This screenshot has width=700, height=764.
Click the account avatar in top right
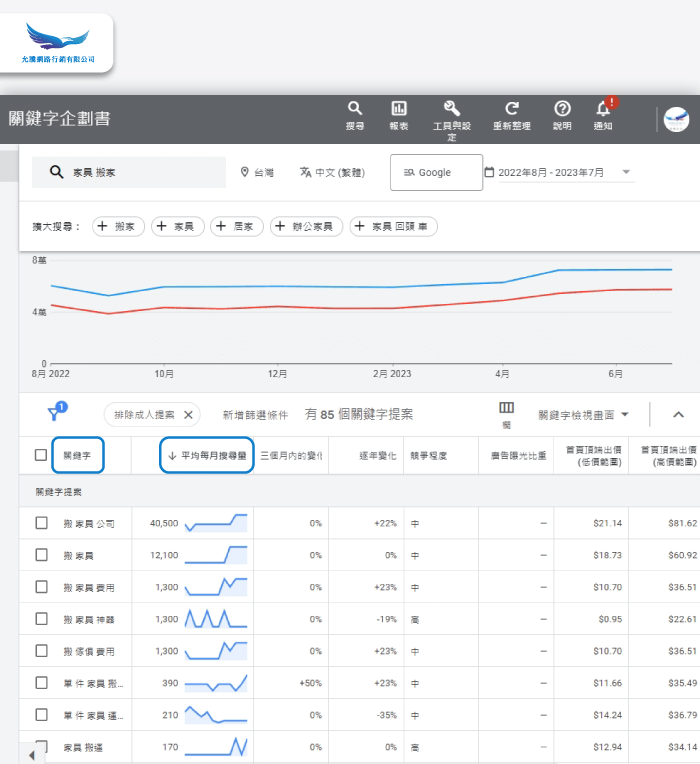677,120
